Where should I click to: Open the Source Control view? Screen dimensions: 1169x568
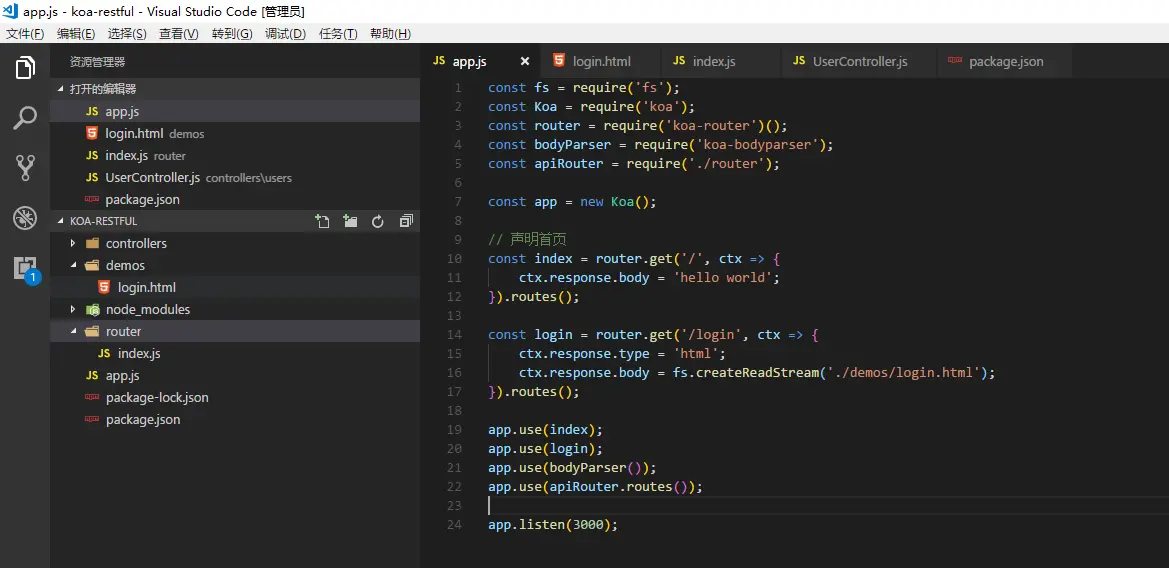coord(25,168)
